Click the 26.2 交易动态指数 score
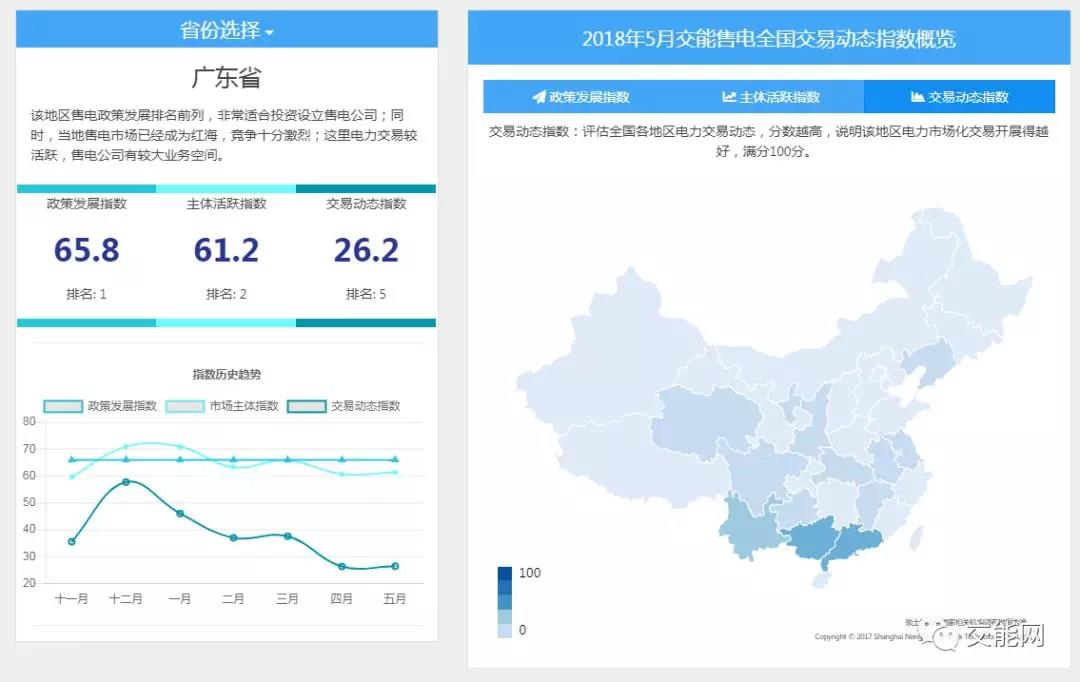 [366, 250]
